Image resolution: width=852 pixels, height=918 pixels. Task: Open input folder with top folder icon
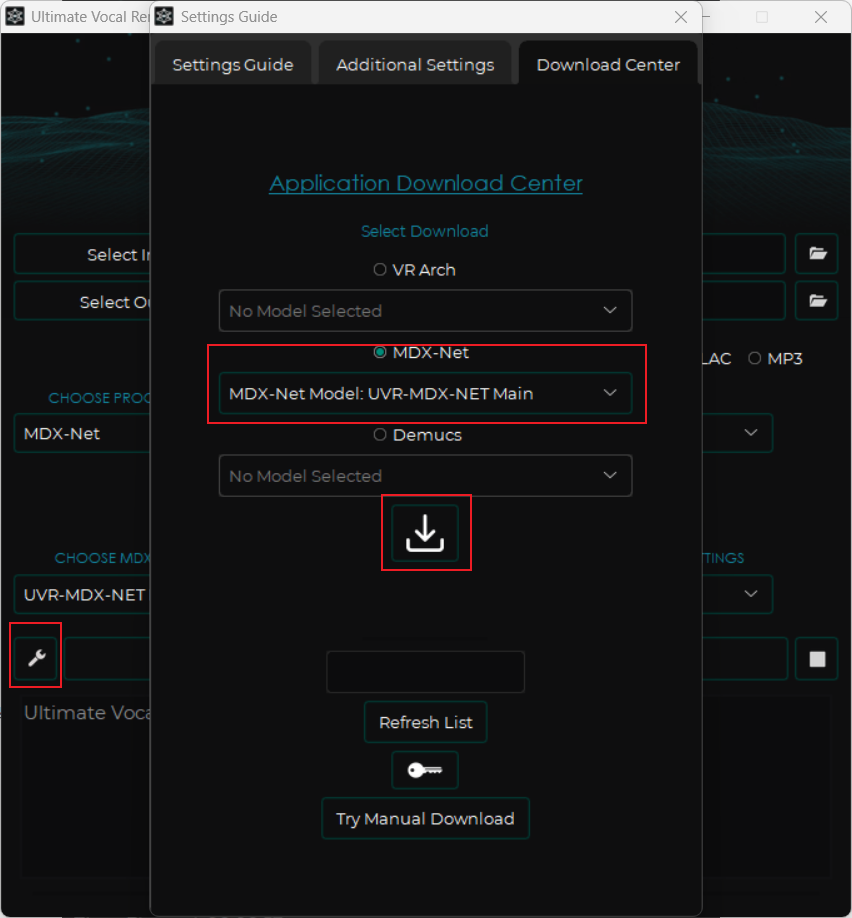click(x=817, y=254)
